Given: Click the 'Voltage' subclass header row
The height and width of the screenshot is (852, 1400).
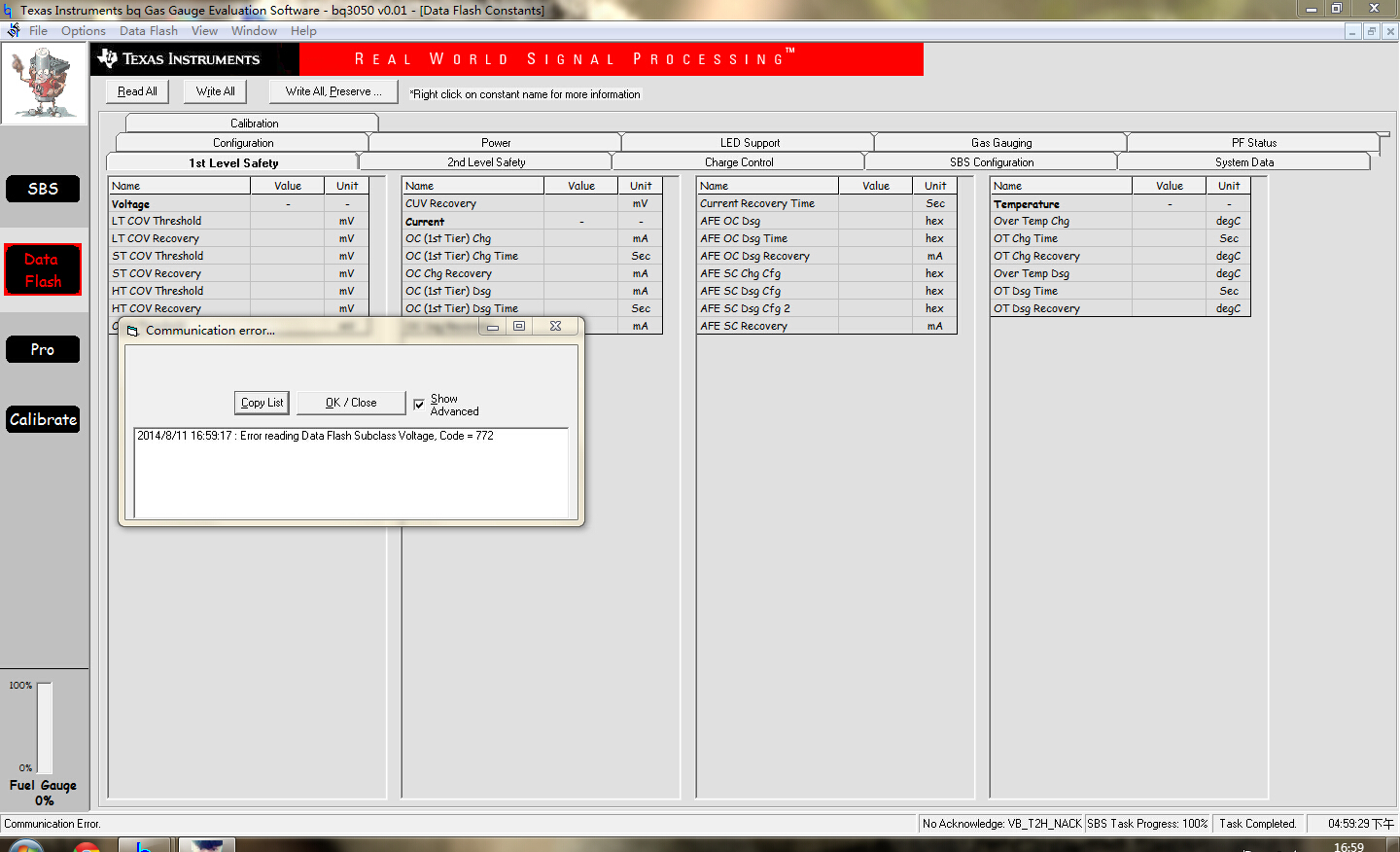Looking at the screenshot, I should [x=238, y=204].
